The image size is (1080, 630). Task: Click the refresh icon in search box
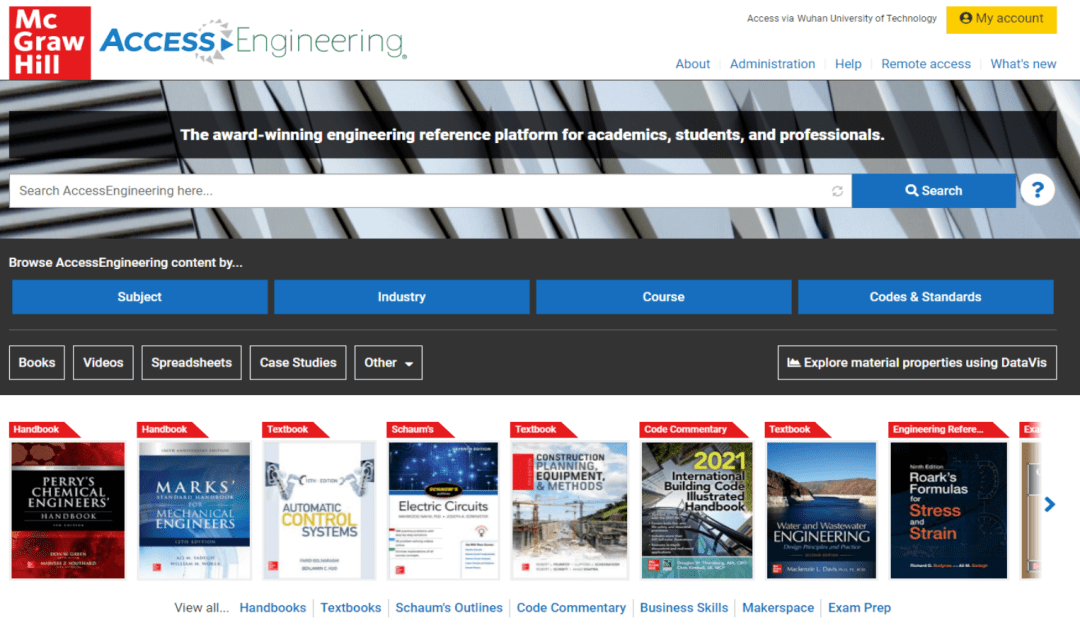[837, 191]
